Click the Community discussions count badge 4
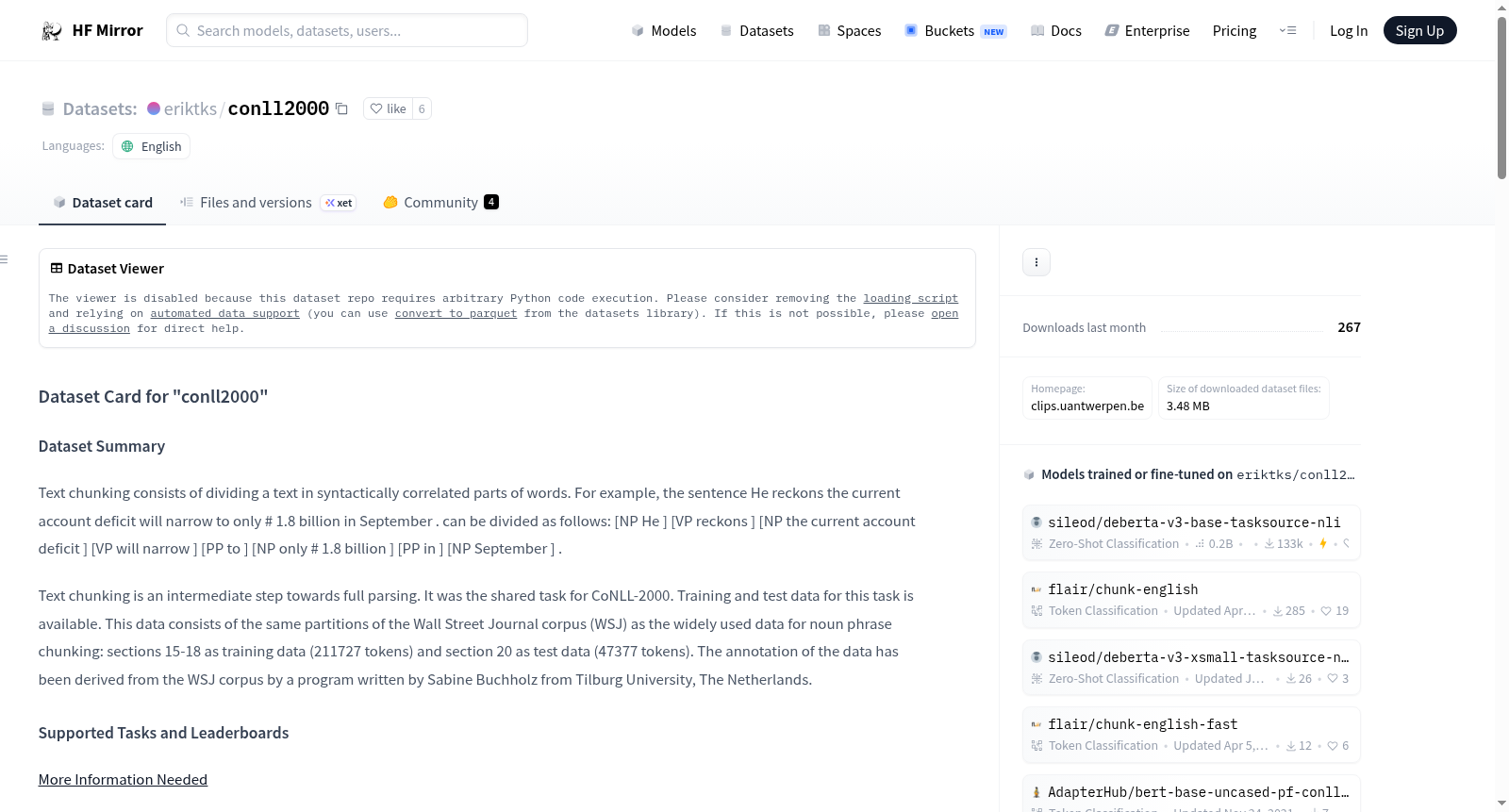The width and height of the screenshot is (1509, 812). [x=491, y=202]
